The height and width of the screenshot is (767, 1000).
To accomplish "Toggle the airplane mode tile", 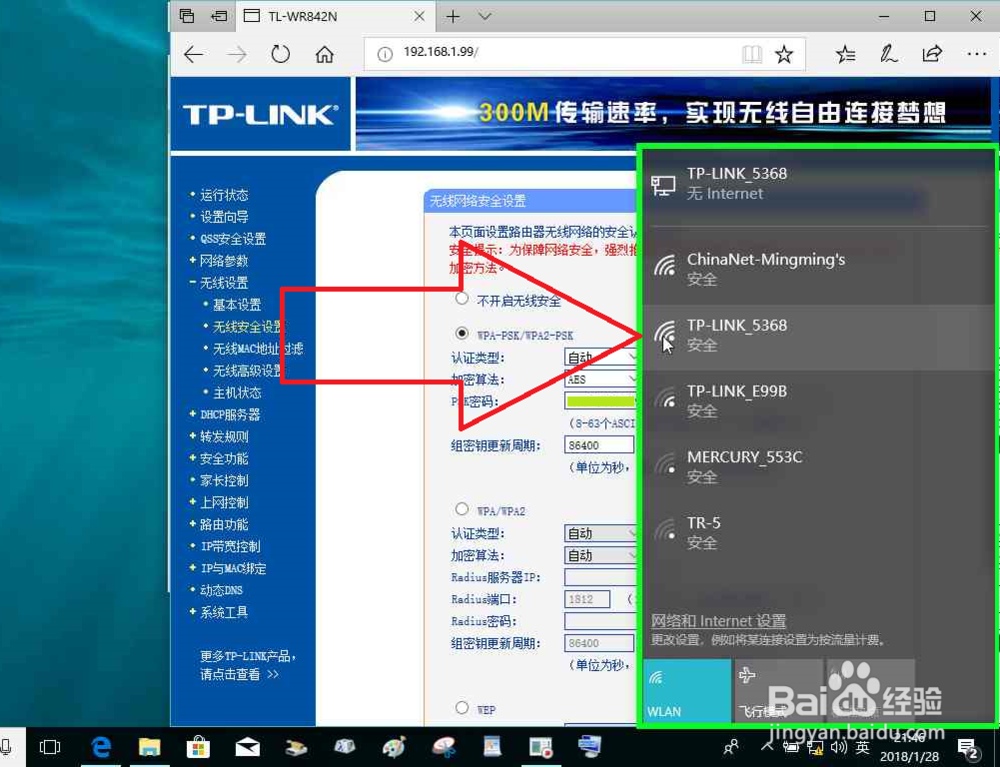I will (x=779, y=690).
